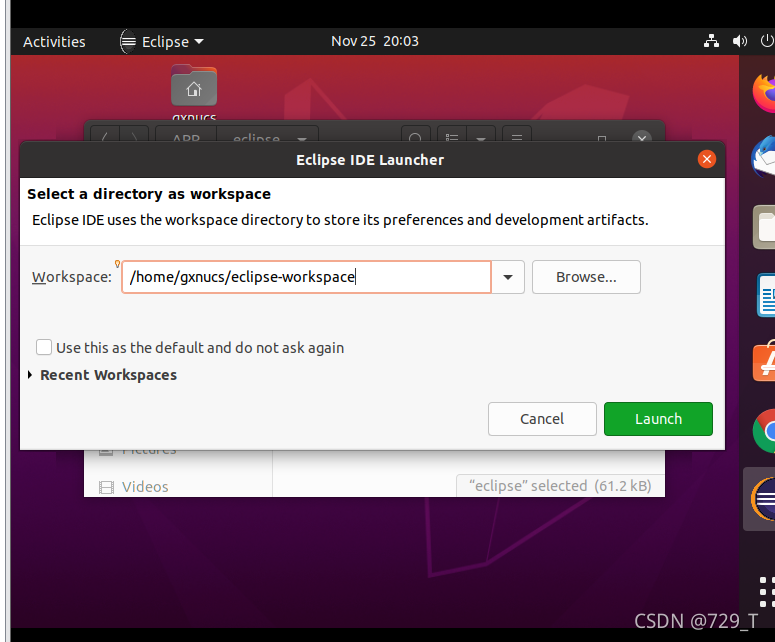
Task: Open the clock and calendar panel
Action: click(375, 41)
